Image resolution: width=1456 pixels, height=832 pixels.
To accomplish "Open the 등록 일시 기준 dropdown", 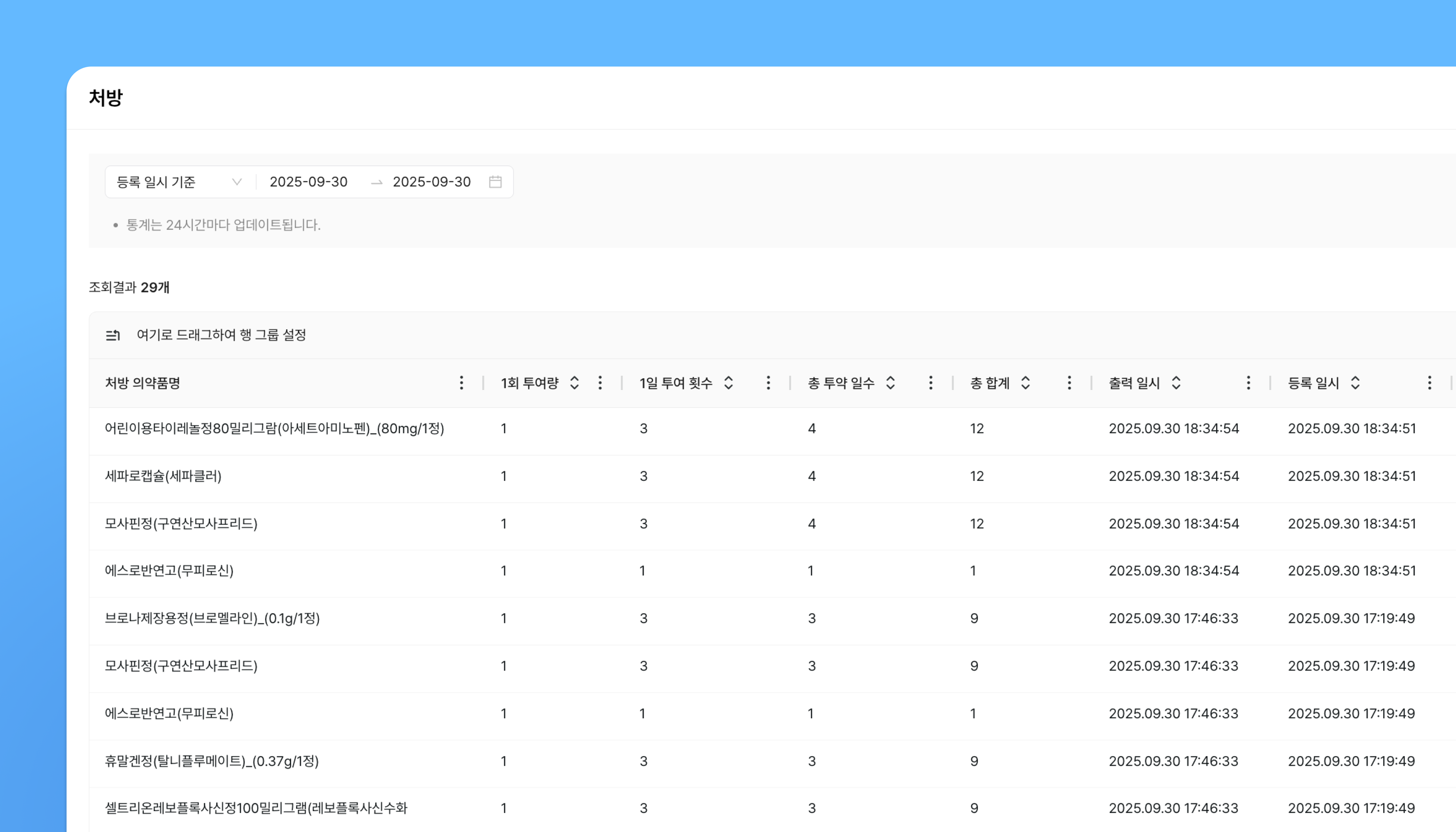I will coord(180,182).
